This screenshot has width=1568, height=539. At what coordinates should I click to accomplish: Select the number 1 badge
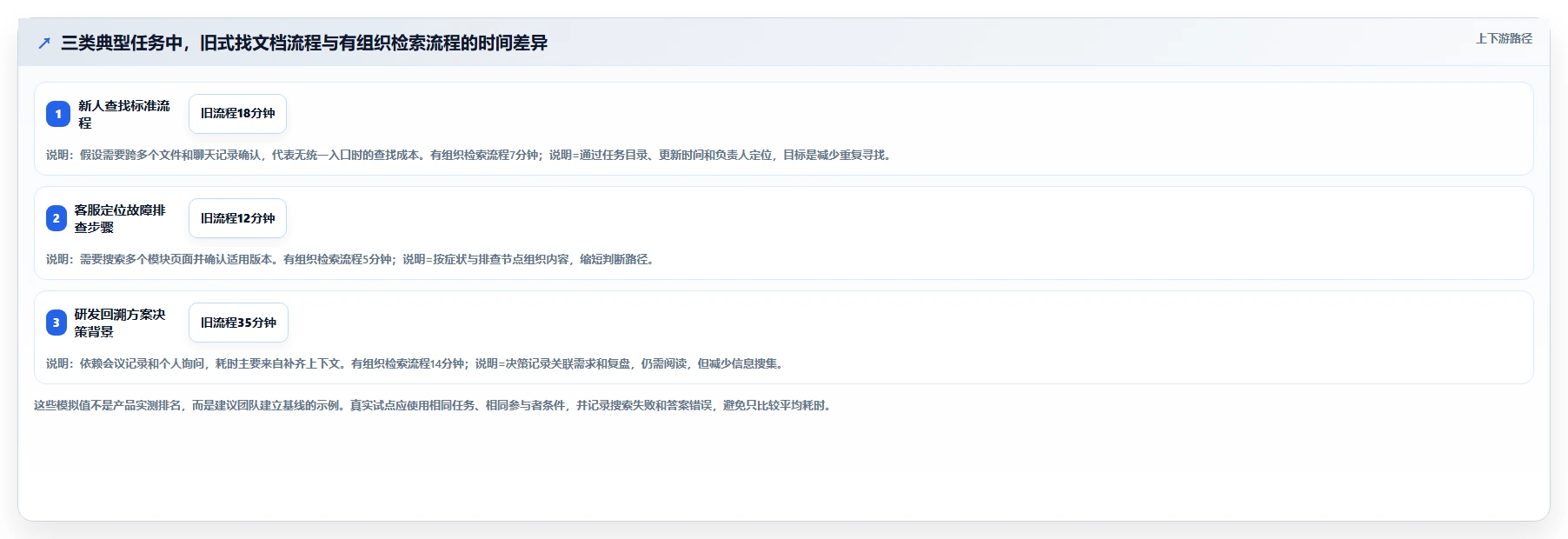(x=58, y=114)
